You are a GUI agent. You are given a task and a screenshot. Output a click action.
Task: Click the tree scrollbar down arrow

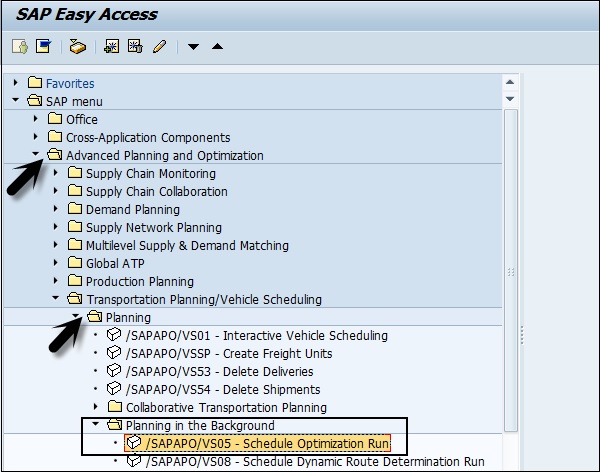[510, 99]
